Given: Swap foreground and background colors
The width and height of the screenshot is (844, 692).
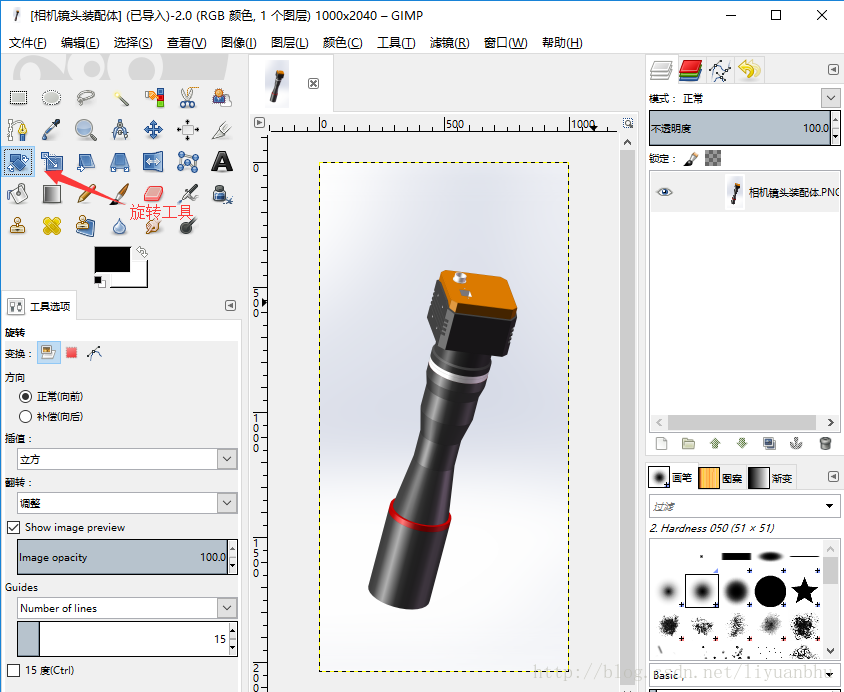Looking at the screenshot, I should 142,252.
